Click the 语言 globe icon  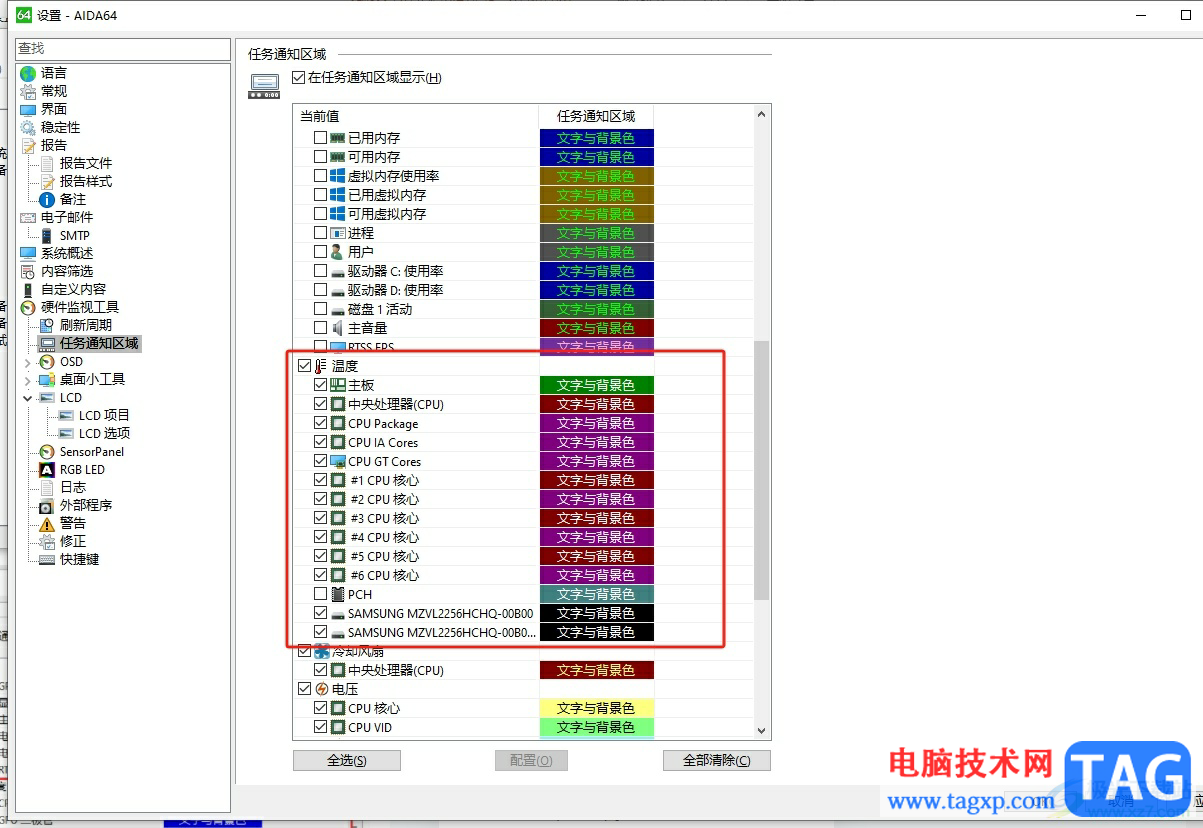28,73
